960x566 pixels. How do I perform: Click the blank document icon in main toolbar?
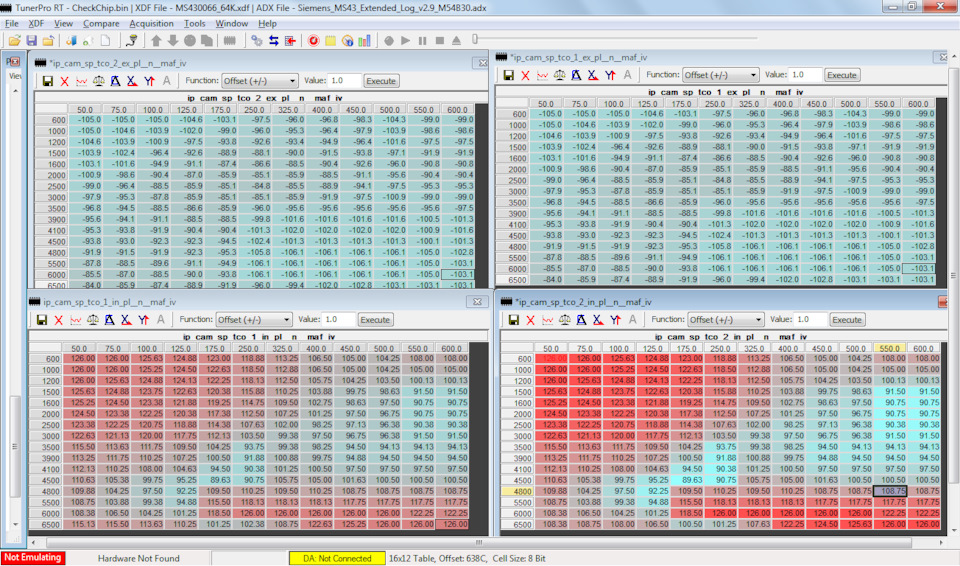106,40
